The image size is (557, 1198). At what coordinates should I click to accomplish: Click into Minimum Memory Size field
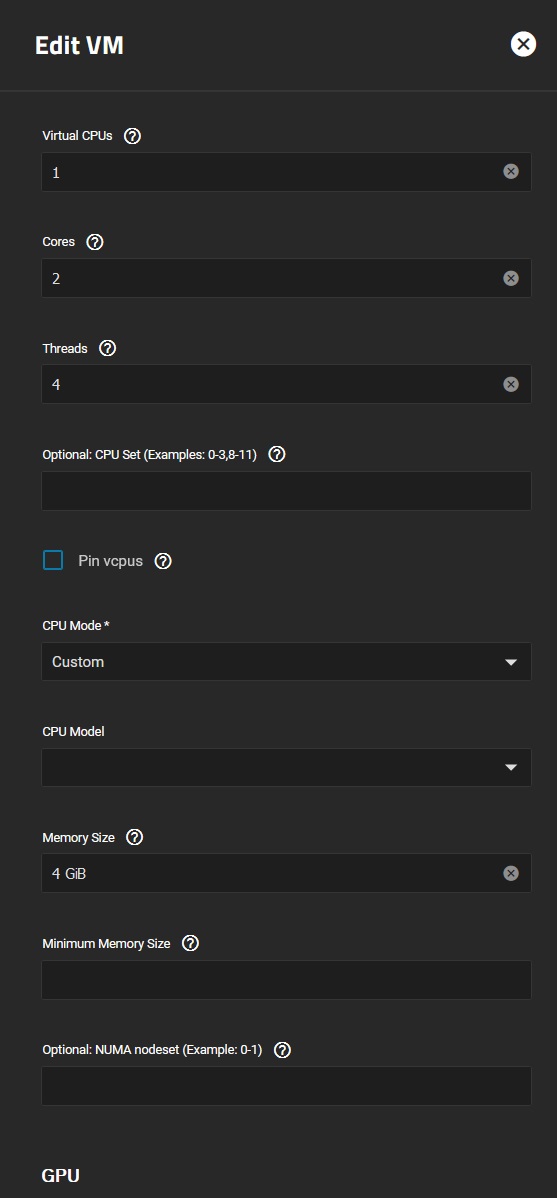click(287, 979)
